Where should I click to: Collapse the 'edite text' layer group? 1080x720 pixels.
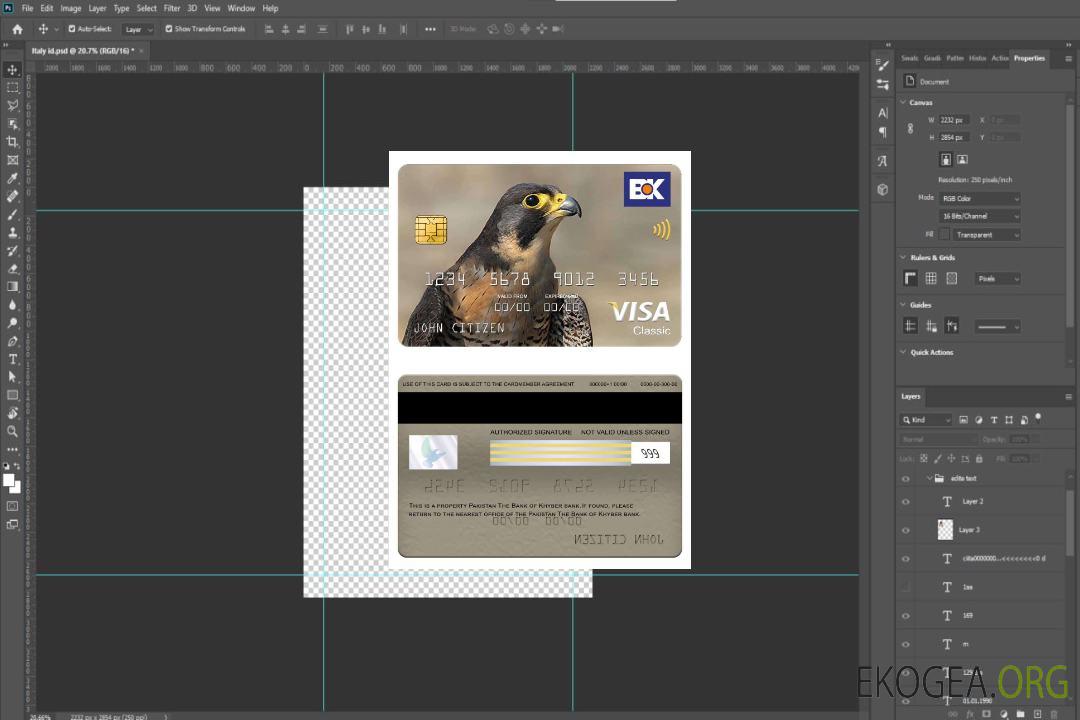click(929, 478)
